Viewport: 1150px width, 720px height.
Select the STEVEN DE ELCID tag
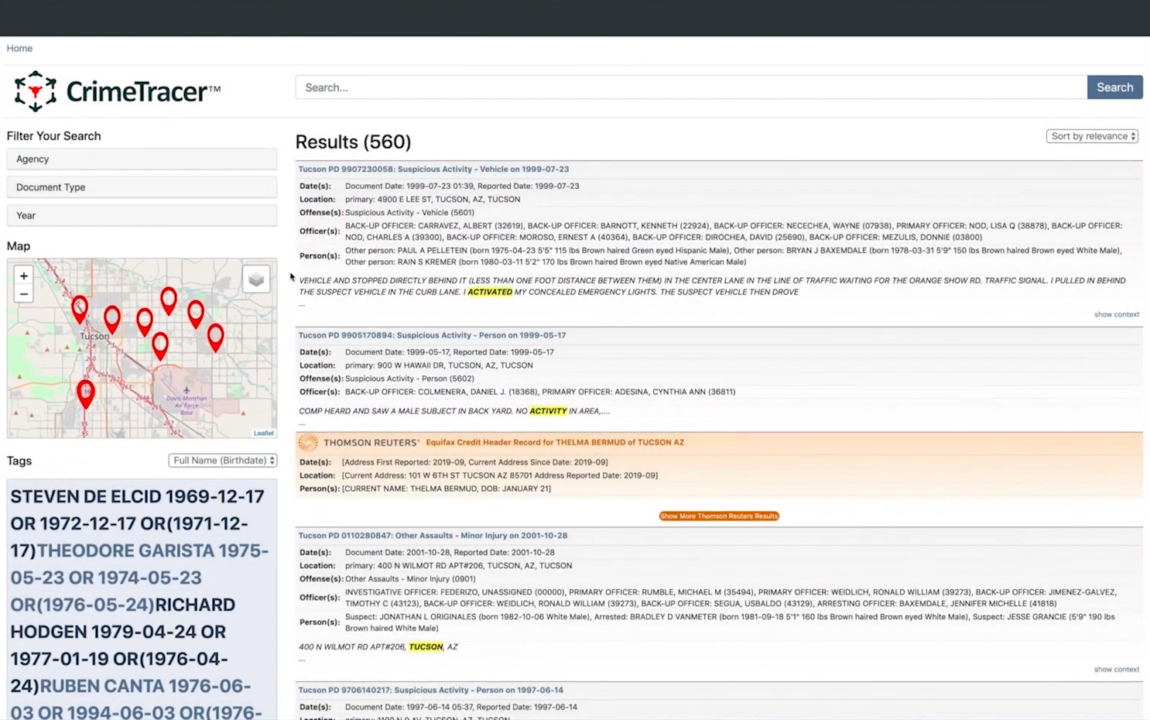pyautogui.click(x=137, y=524)
